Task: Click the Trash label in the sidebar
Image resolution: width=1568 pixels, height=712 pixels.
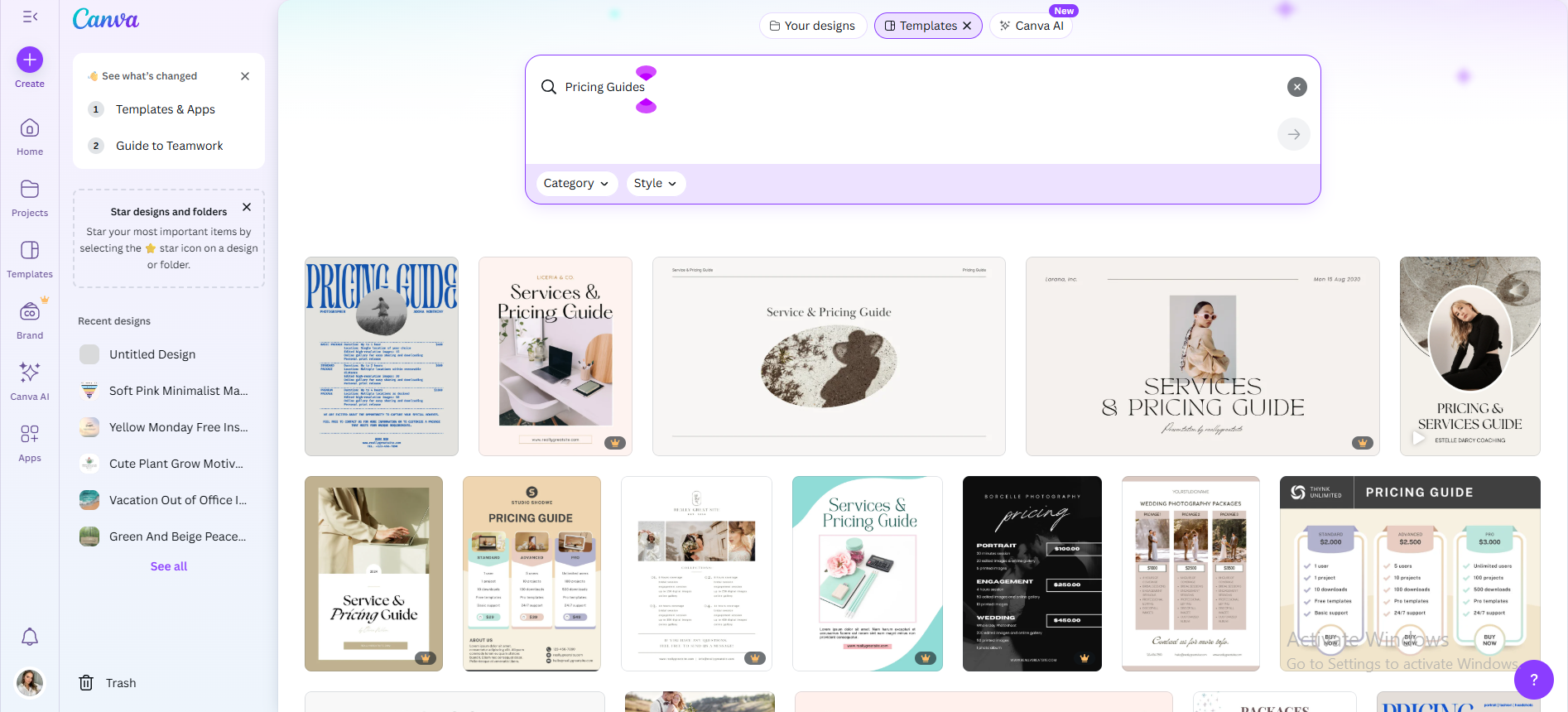Action: pos(121,683)
